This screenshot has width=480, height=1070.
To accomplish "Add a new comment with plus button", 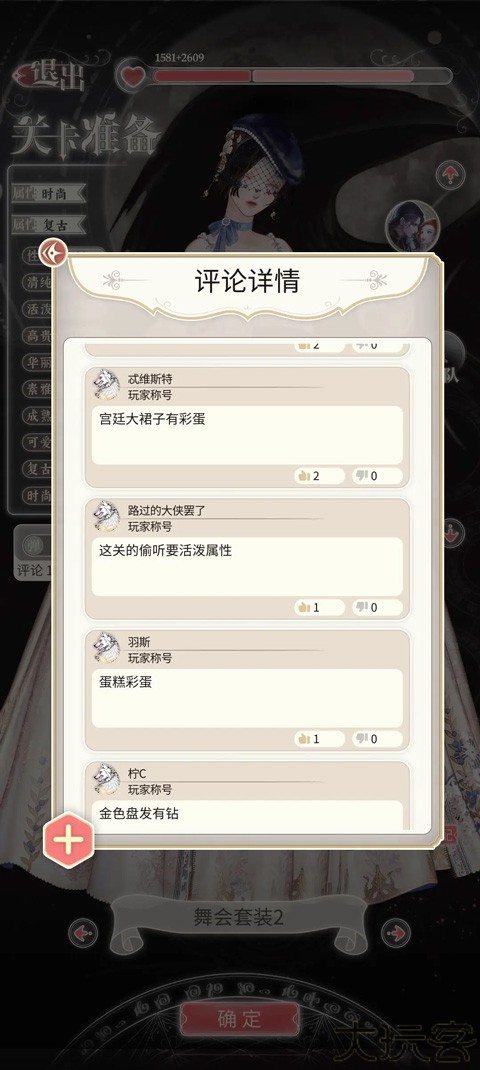I will 68,840.
